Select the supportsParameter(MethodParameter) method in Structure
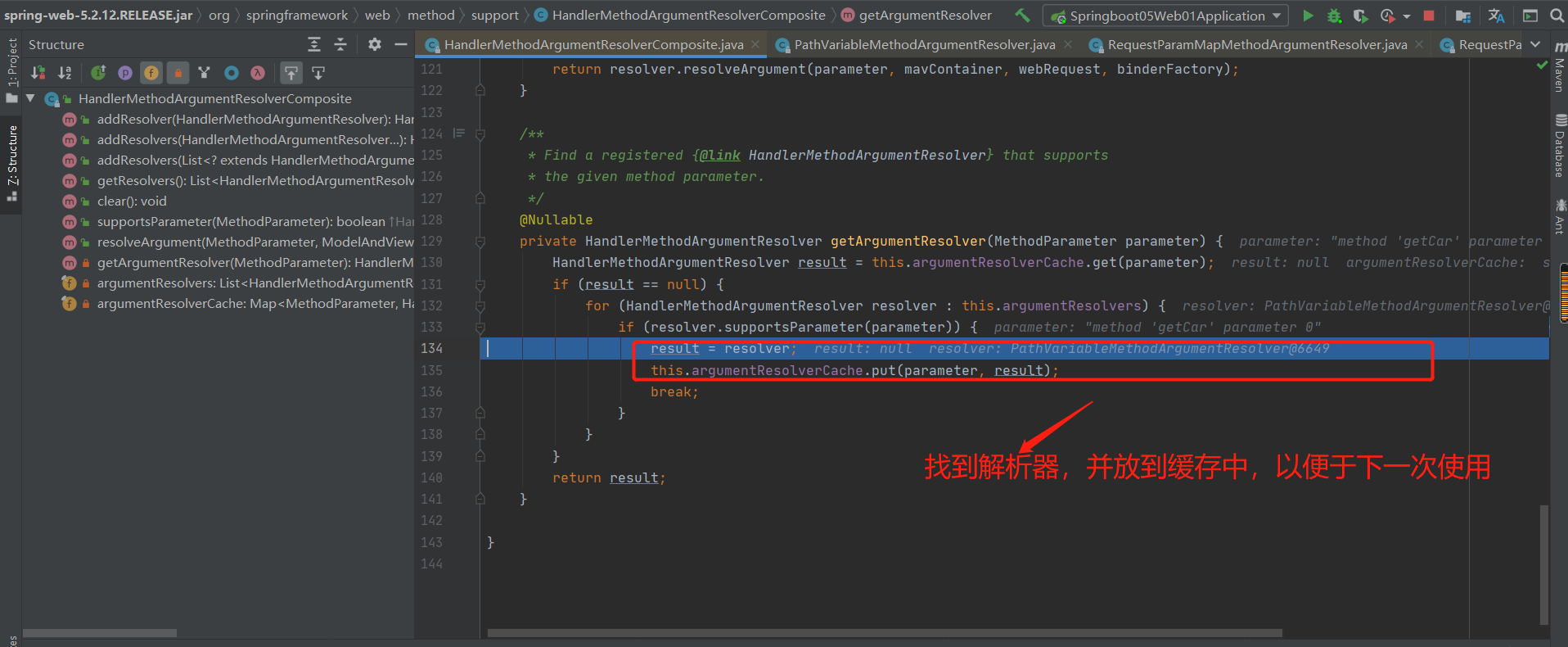Viewport: 1568px width, 647px height. [x=241, y=221]
